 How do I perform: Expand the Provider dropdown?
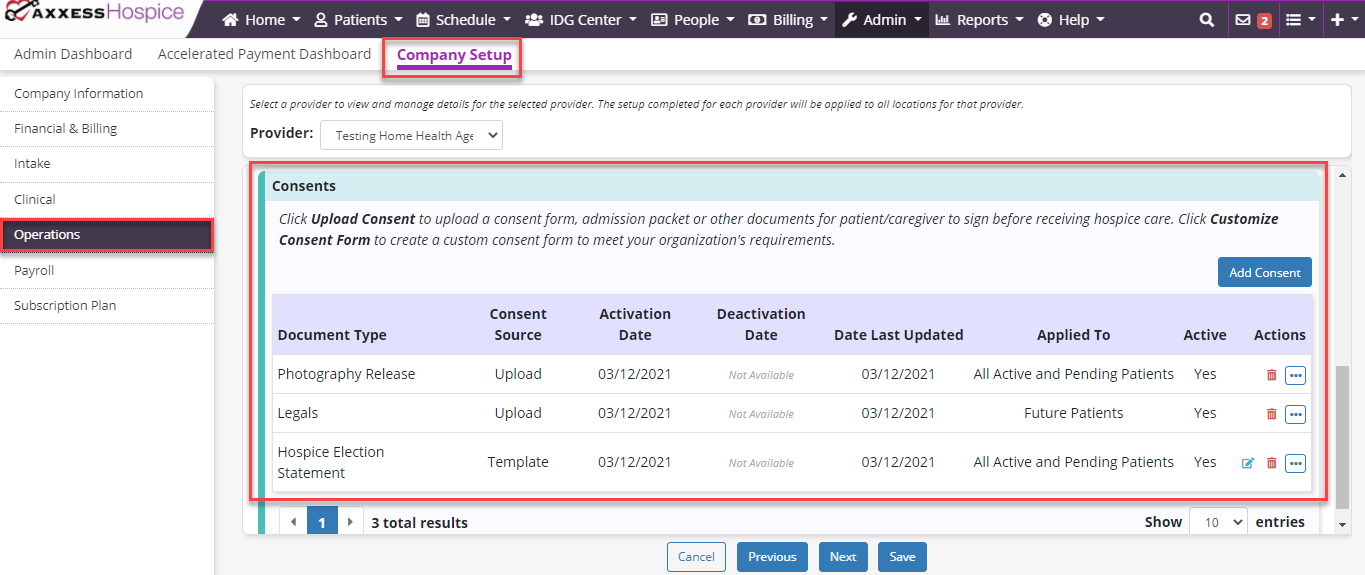(x=411, y=136)
